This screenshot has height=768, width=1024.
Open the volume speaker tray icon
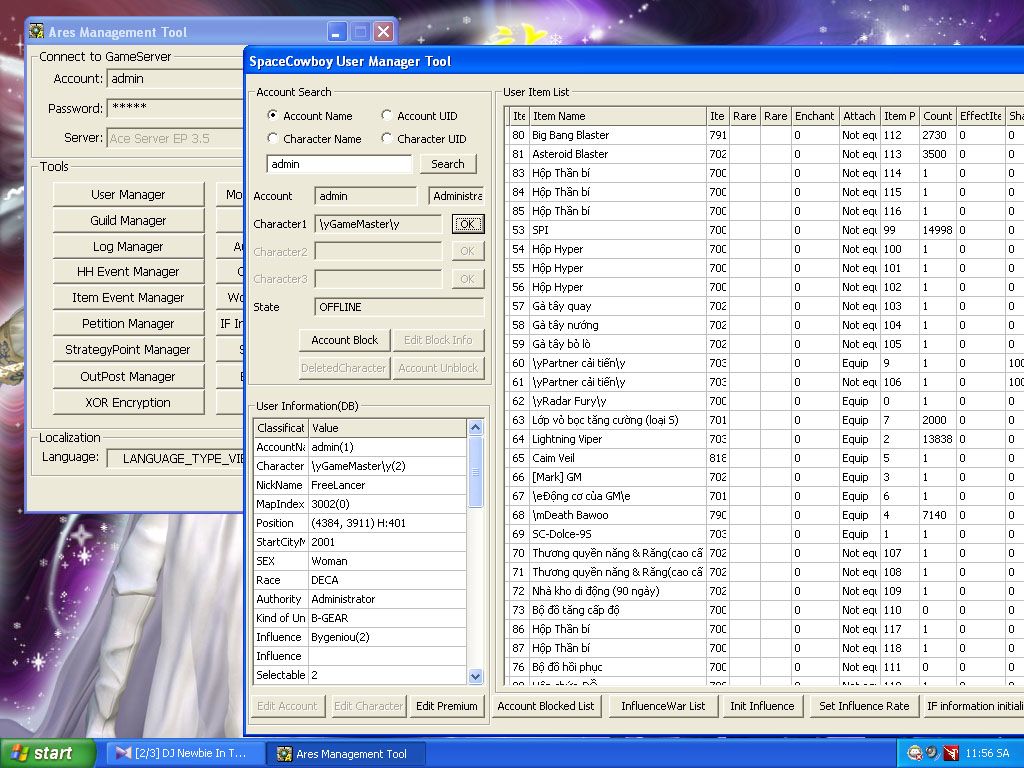pyautogui.click(x=932, y=753)
